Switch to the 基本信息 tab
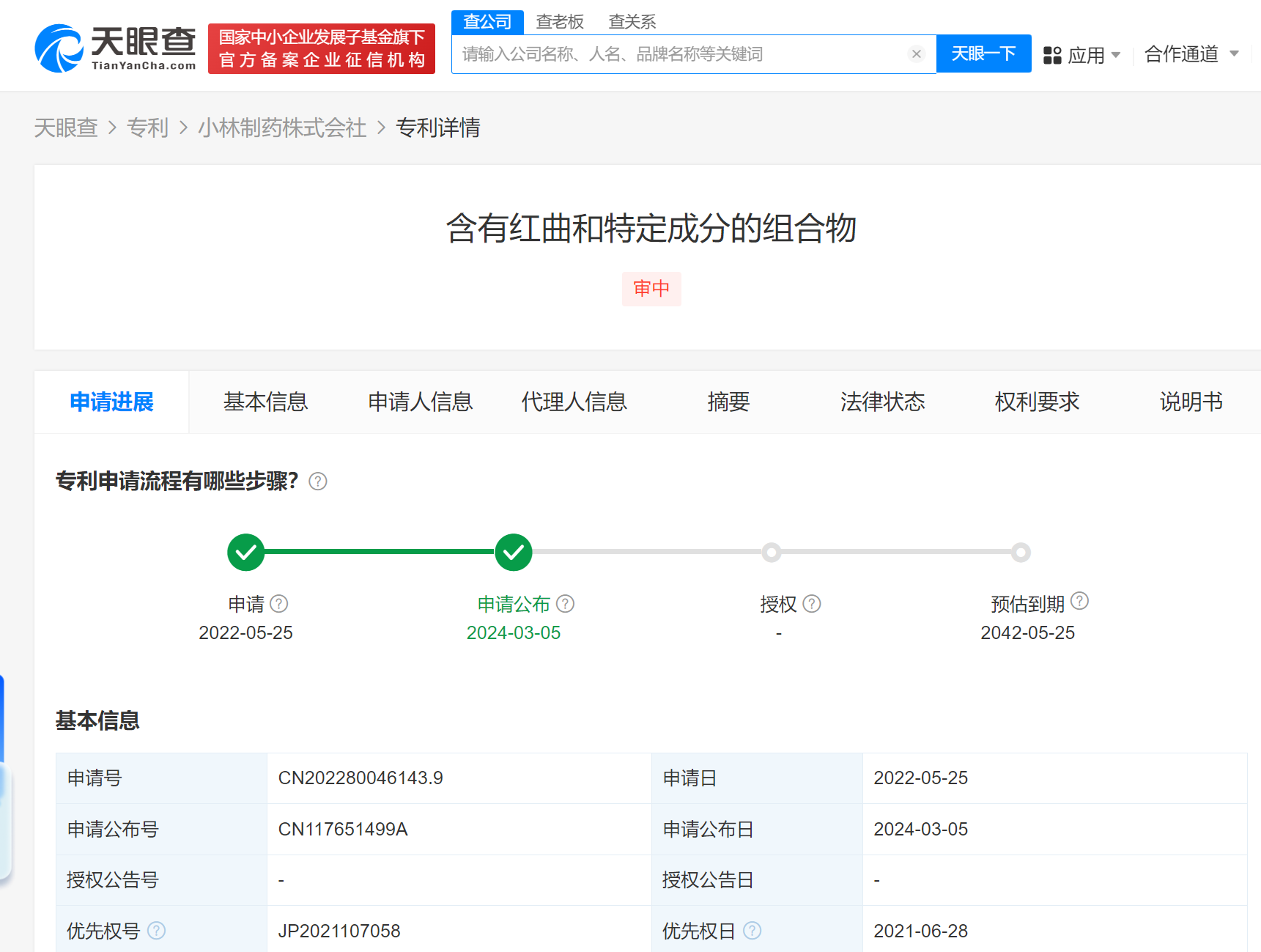The height and width of the screenshot is (952, 1261). click(265, 402)
